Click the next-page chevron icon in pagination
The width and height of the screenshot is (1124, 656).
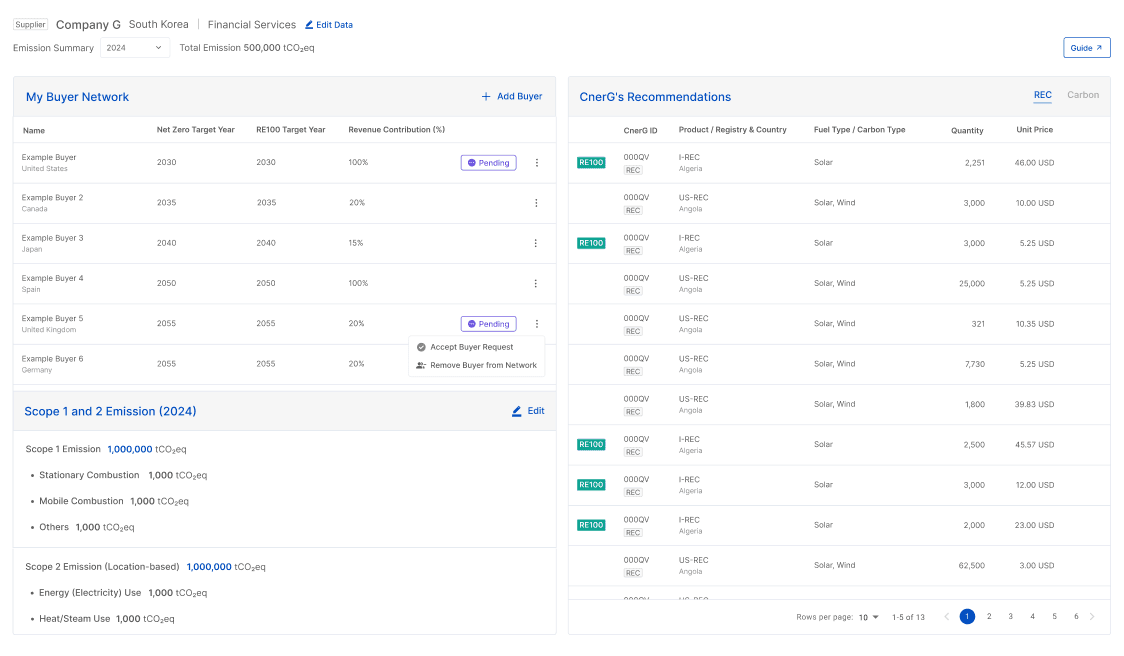pyautogui.click(x=1093, y=617)
